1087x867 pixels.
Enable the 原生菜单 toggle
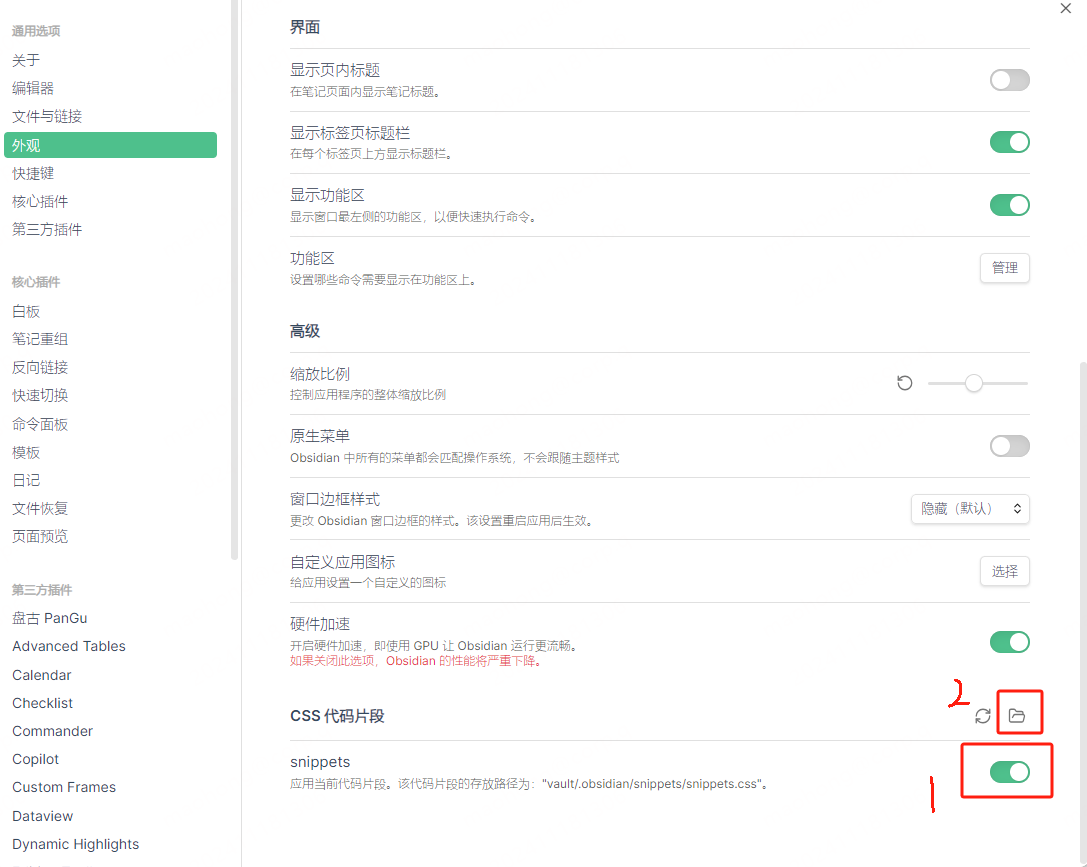pyautogui.click(x=1009, y=446)
